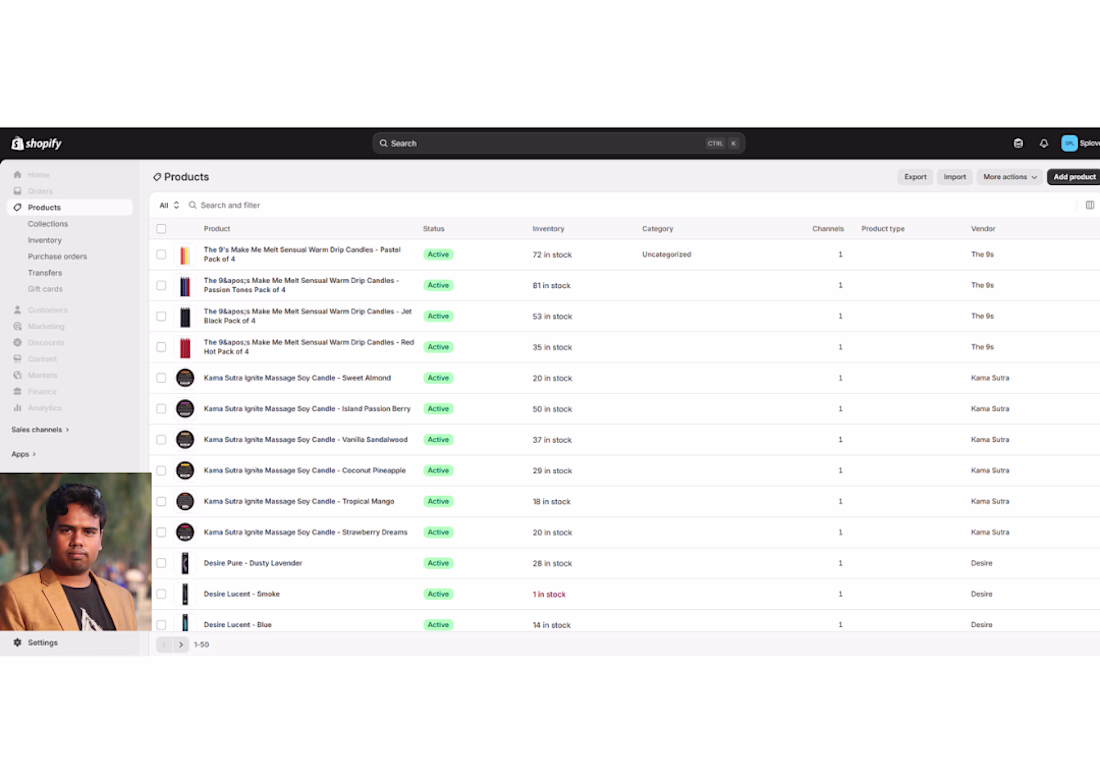Click the Content icon in sidebar

pyautogui.click(x=18, y=359)
